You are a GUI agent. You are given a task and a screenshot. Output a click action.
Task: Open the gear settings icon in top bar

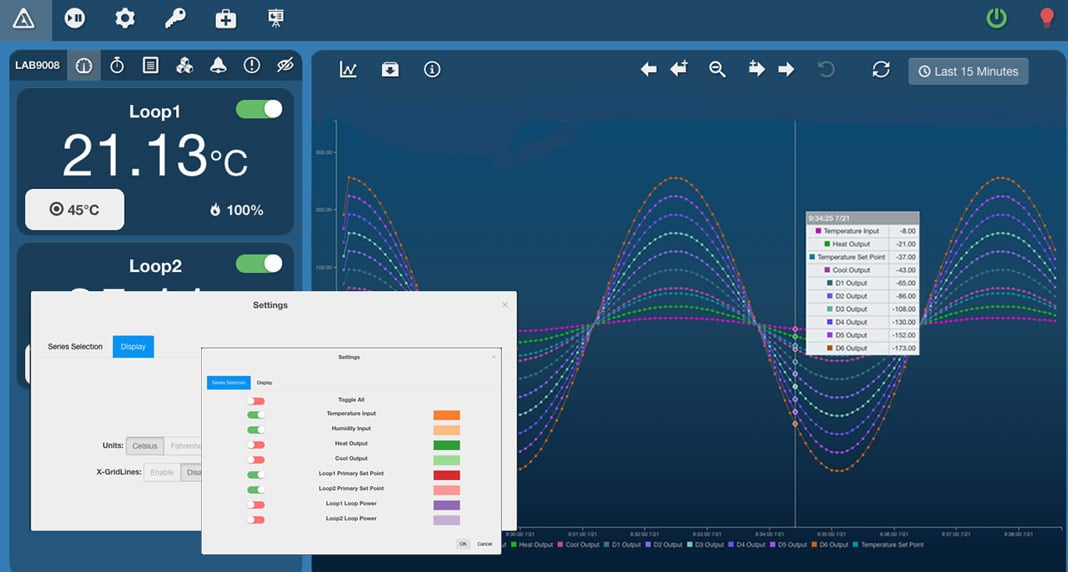click(125, 18)
